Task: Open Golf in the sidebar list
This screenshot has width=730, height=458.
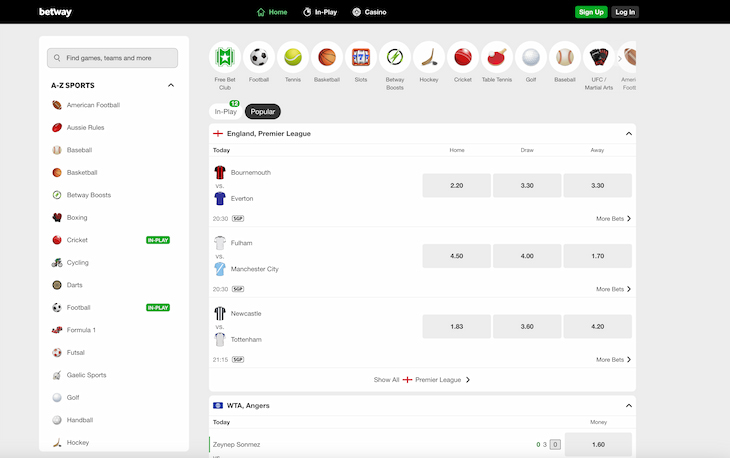Action: pyautogui.click(x=73, y=397)
